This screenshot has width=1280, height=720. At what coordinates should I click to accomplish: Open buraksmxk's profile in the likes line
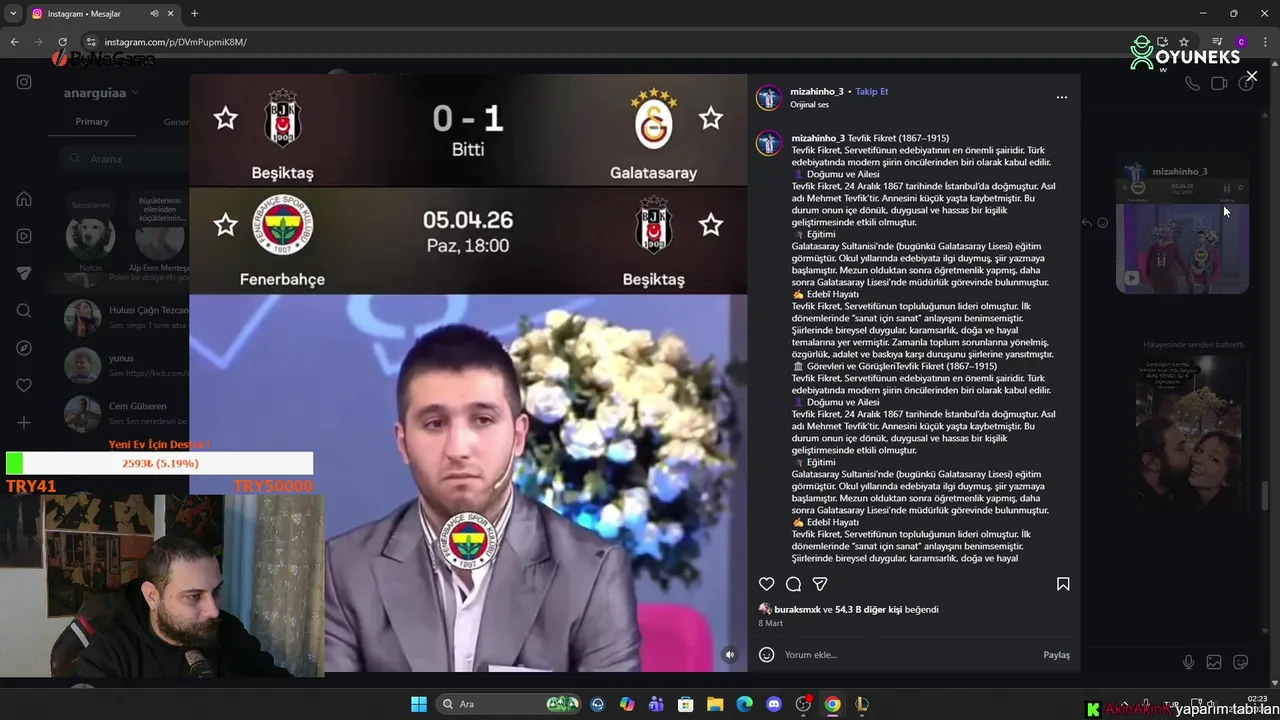pos(797,609)
